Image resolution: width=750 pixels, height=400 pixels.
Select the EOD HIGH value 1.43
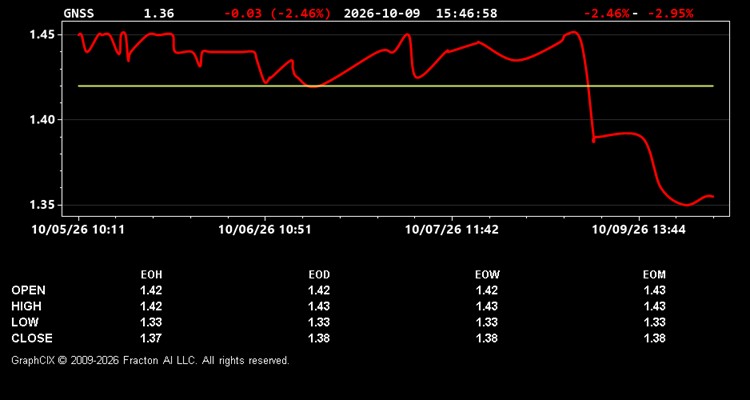tap(319, 306)
